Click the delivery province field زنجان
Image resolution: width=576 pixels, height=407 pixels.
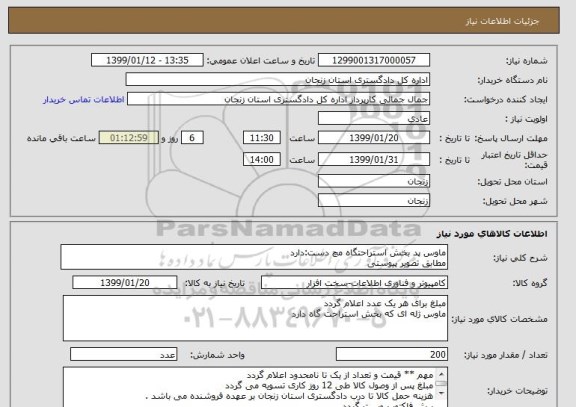(374, 181)
